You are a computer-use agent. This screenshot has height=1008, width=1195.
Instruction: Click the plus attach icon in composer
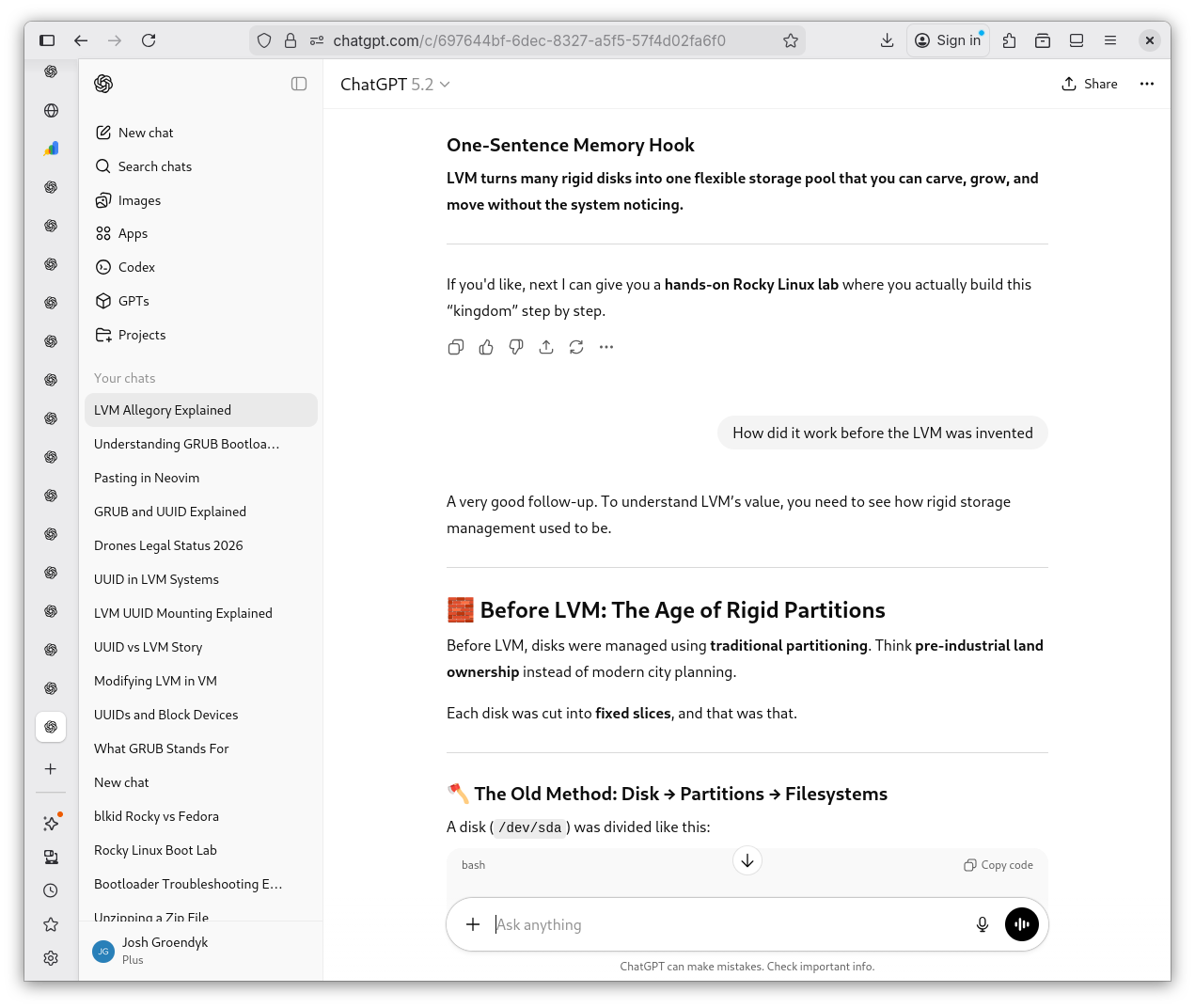(473, 924)
